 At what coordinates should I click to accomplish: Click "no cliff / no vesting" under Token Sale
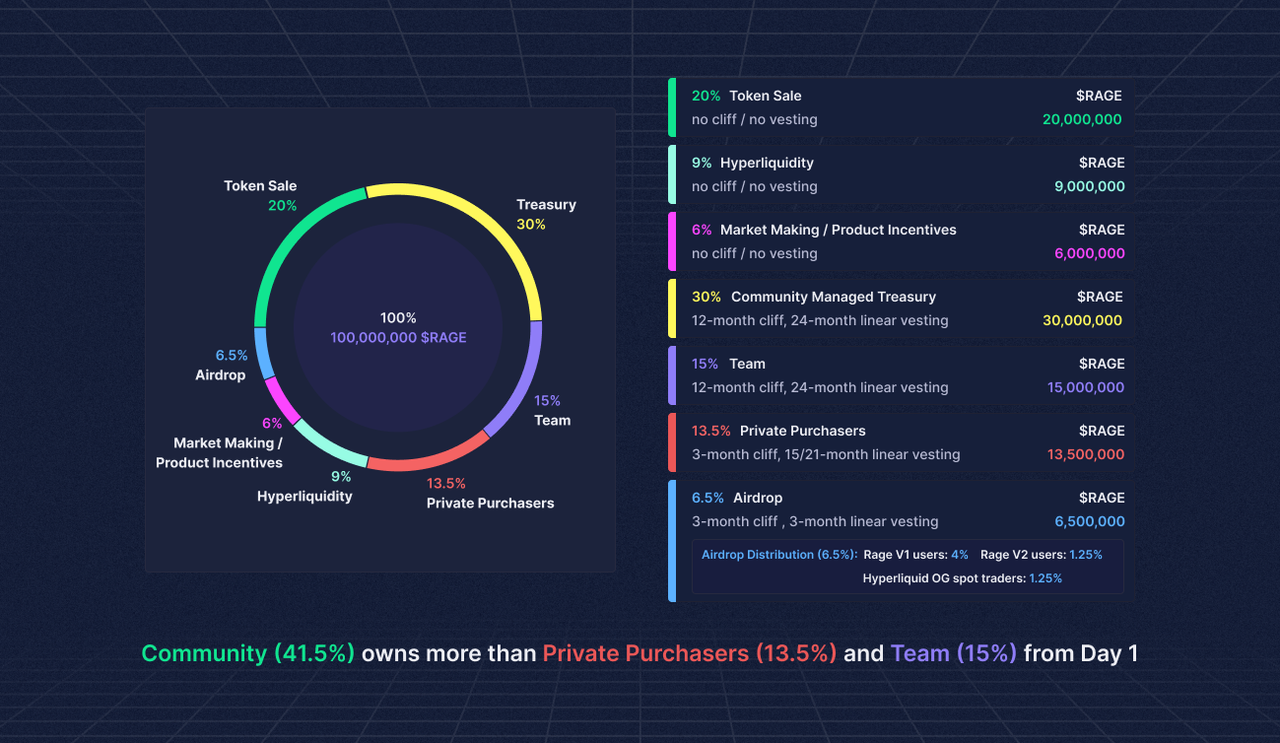click(755, 119)
